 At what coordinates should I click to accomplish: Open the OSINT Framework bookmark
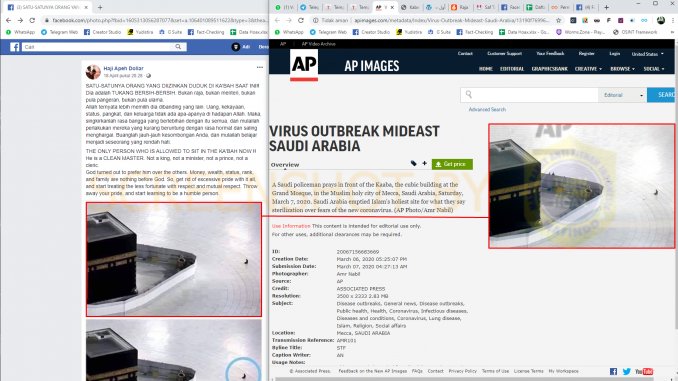click(x=635, y=32)
